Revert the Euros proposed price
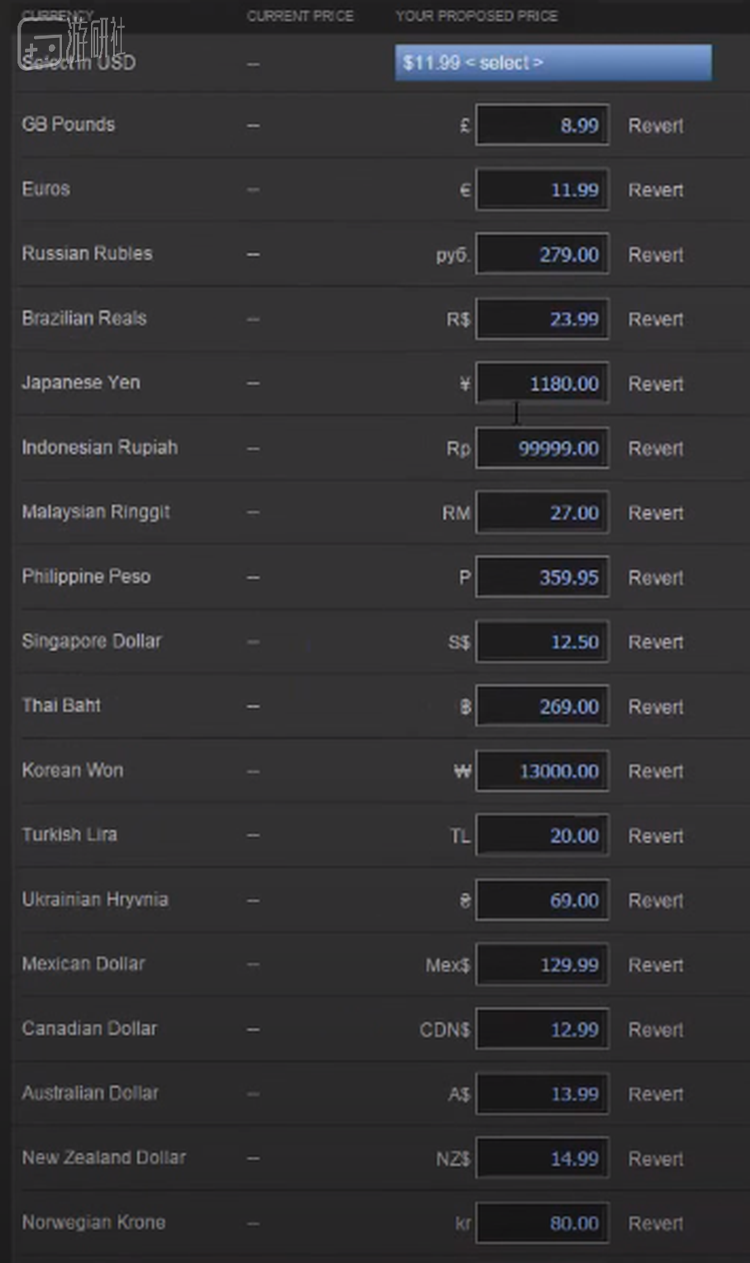Viewport: 750px width, 1263px height. (656, 190)
